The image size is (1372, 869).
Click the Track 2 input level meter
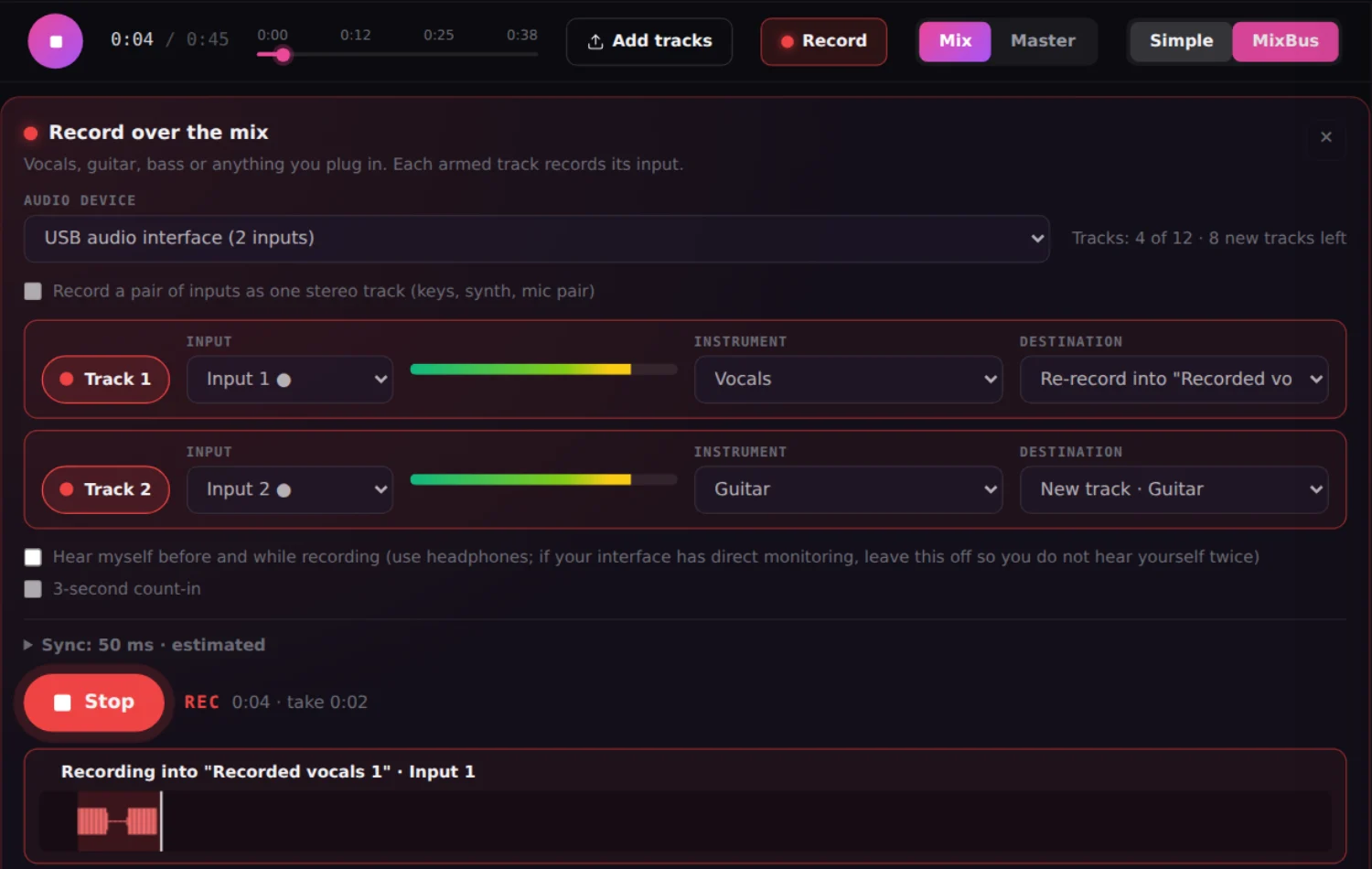pos(543,479)
